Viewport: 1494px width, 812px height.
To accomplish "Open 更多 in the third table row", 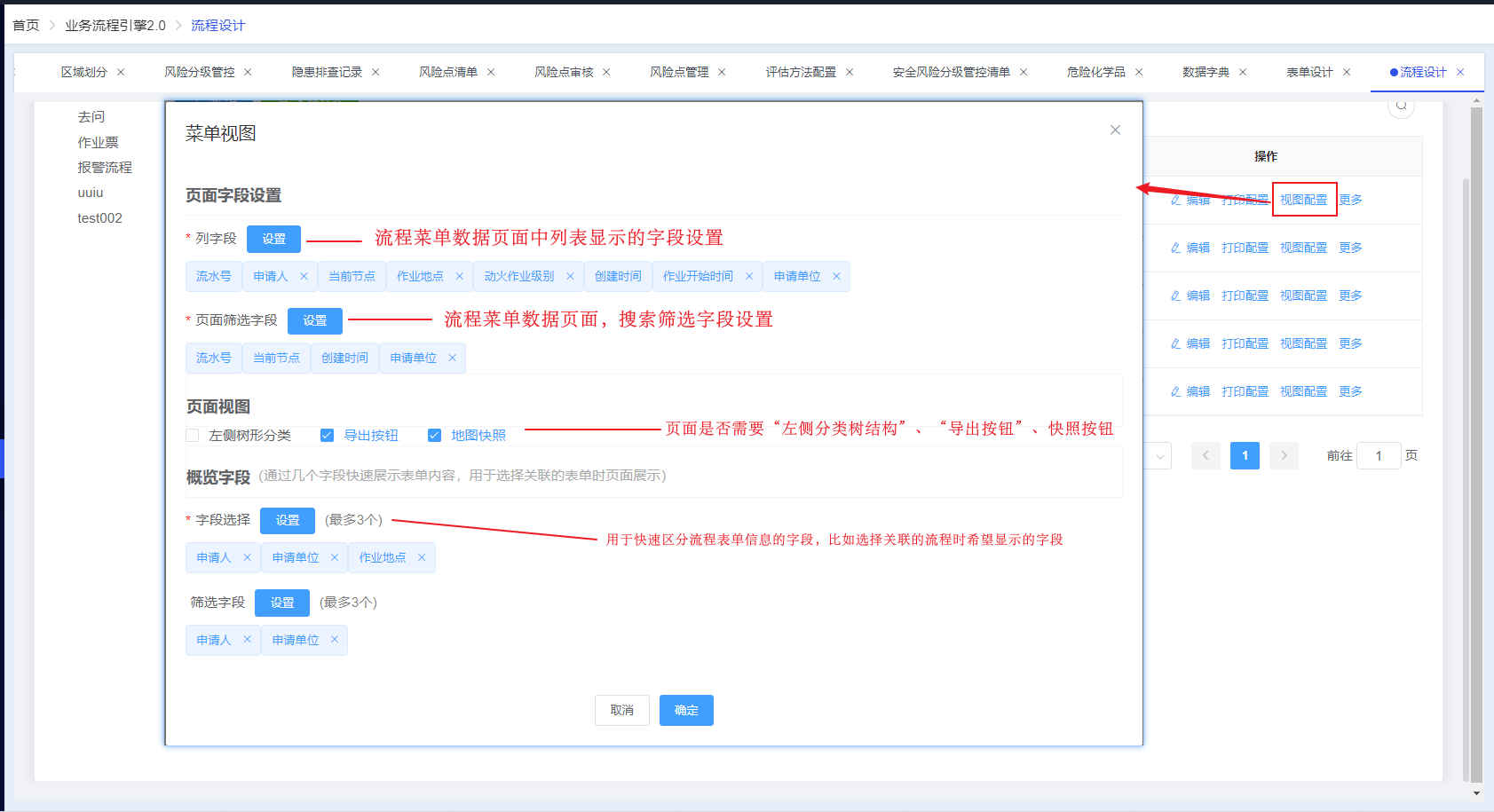I will [x=1350, y=296].
